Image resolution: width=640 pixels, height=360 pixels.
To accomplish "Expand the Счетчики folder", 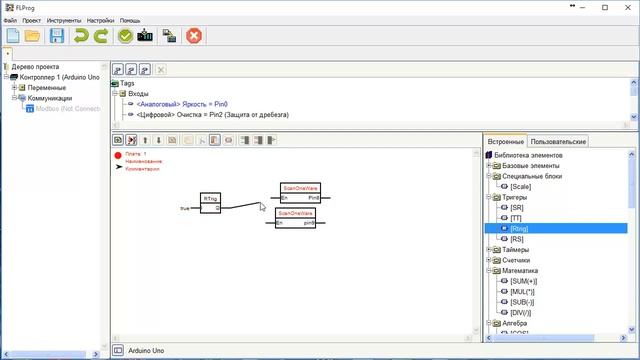I will (x=489, y=260).
